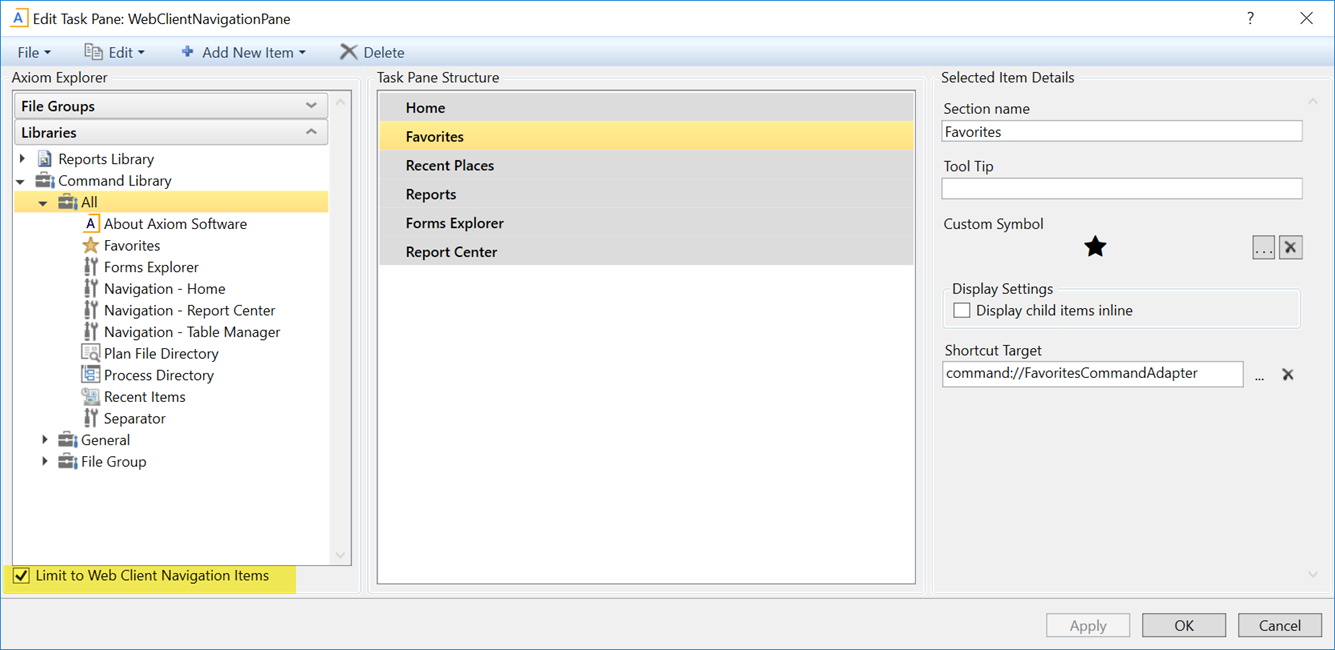This screenshot has width=1335, height=650.
Task: Enable Display child items inline checkbox
Action: [x=962, y=311]
